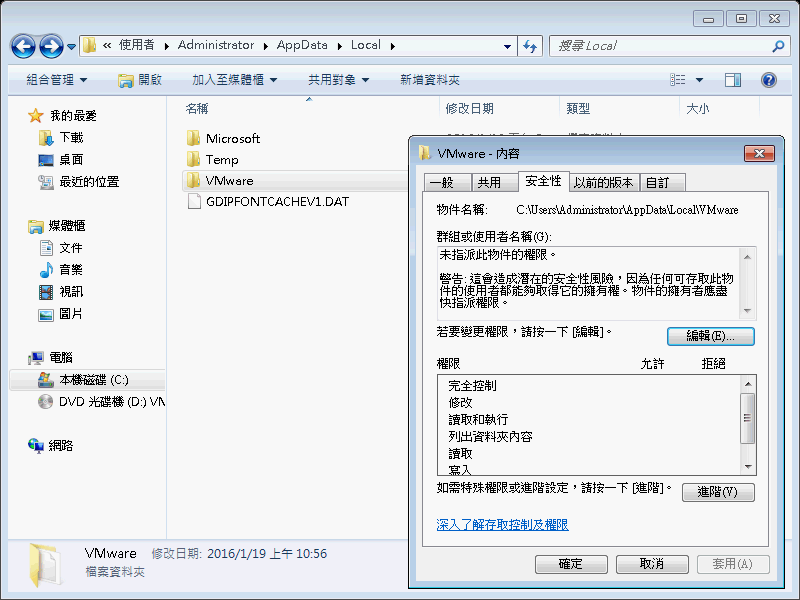Open the 深入了解存取控制及權限 link
Viewport: 800px width, 600px height.
coord(503,524)
